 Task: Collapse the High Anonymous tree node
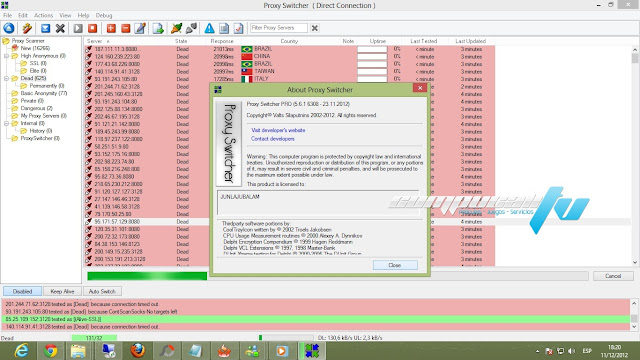7,56
